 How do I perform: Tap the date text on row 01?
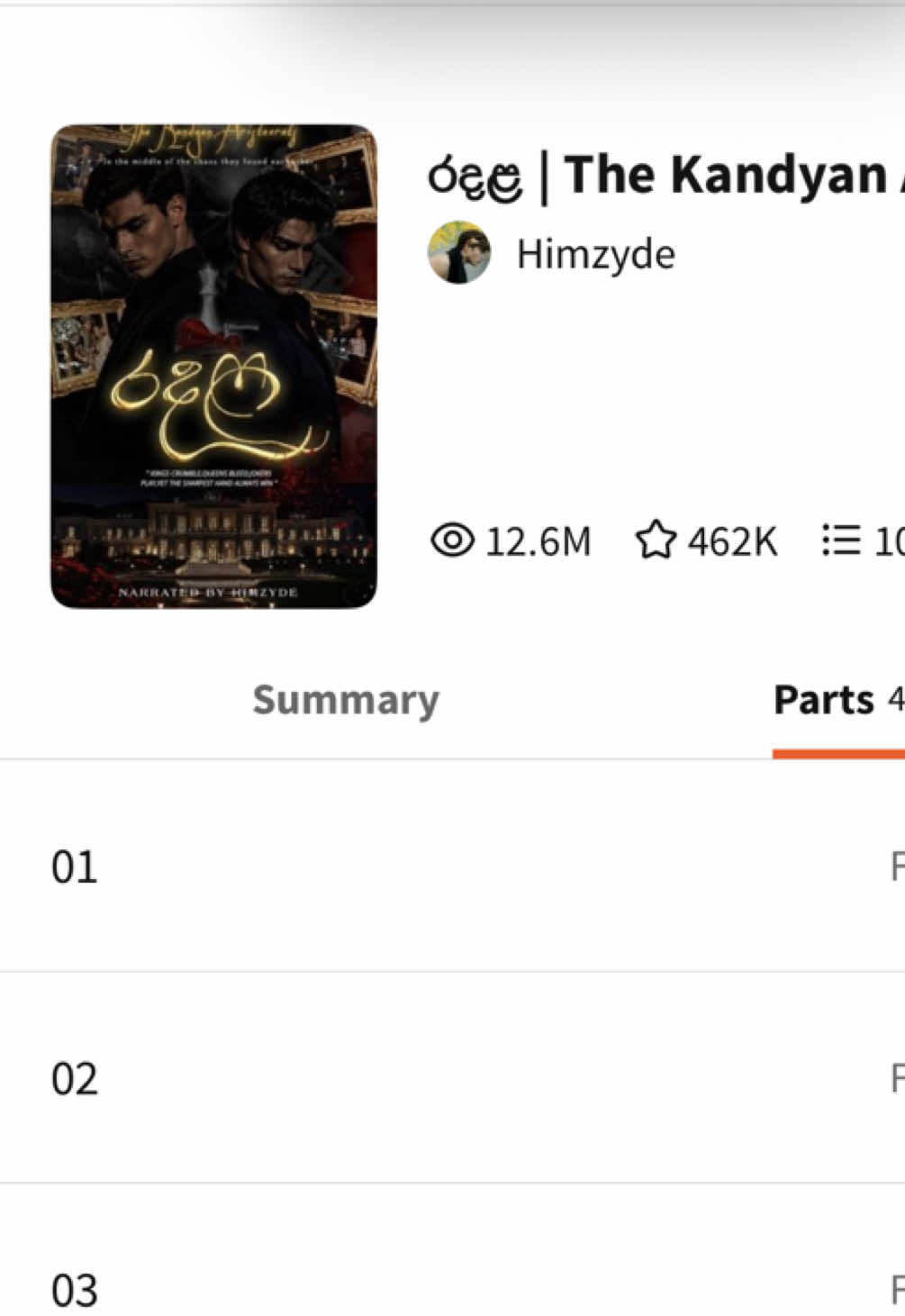897,867
